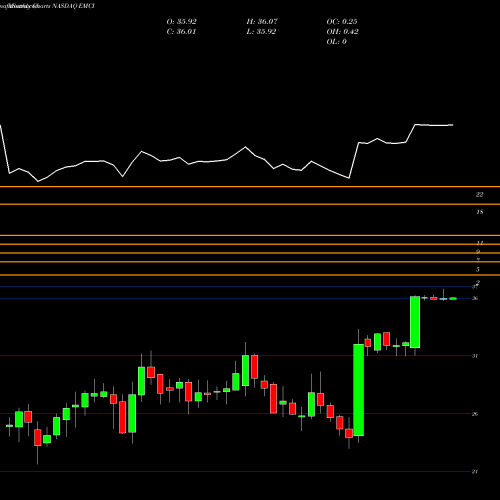Click the '18' orange level label
This screenshot has height=500, width=500.
(x=479, y=212)
